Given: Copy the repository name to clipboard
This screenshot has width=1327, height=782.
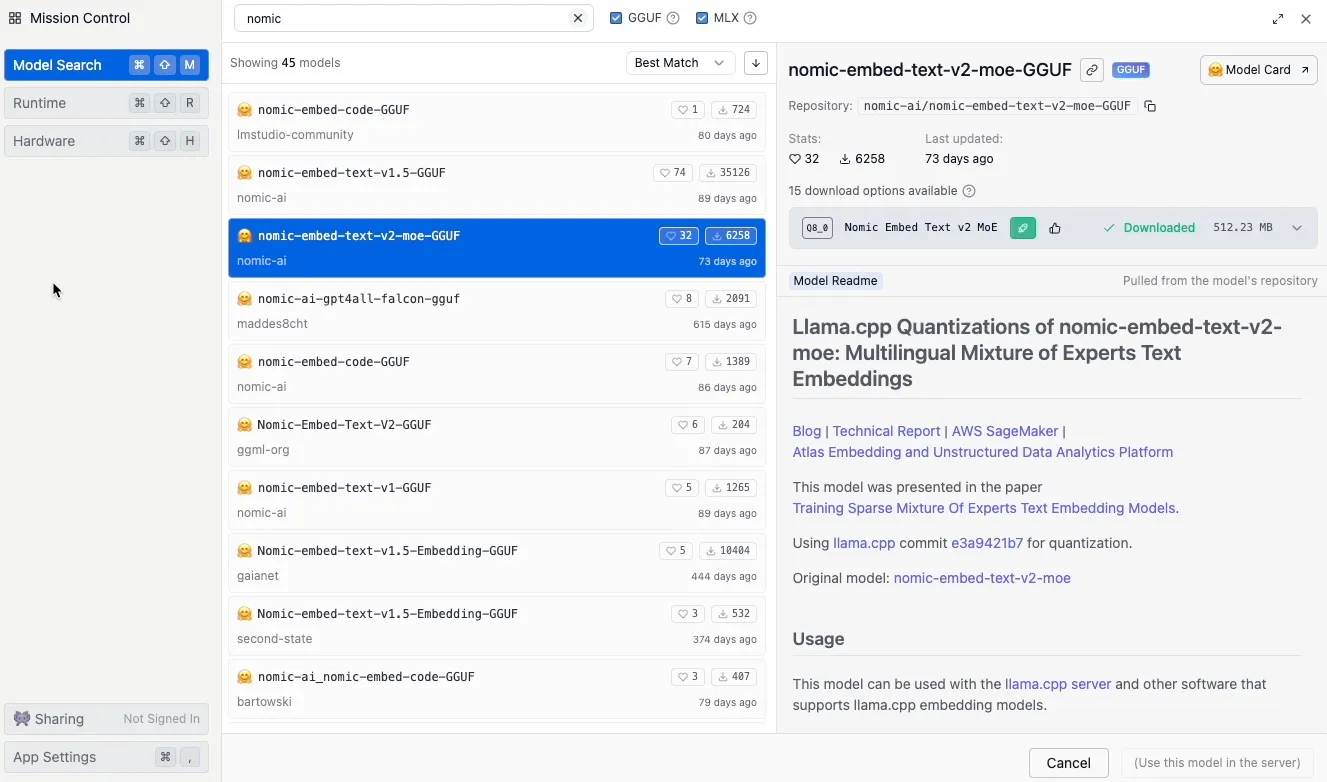Looking at the screenshot, I should pos(1150,106).
